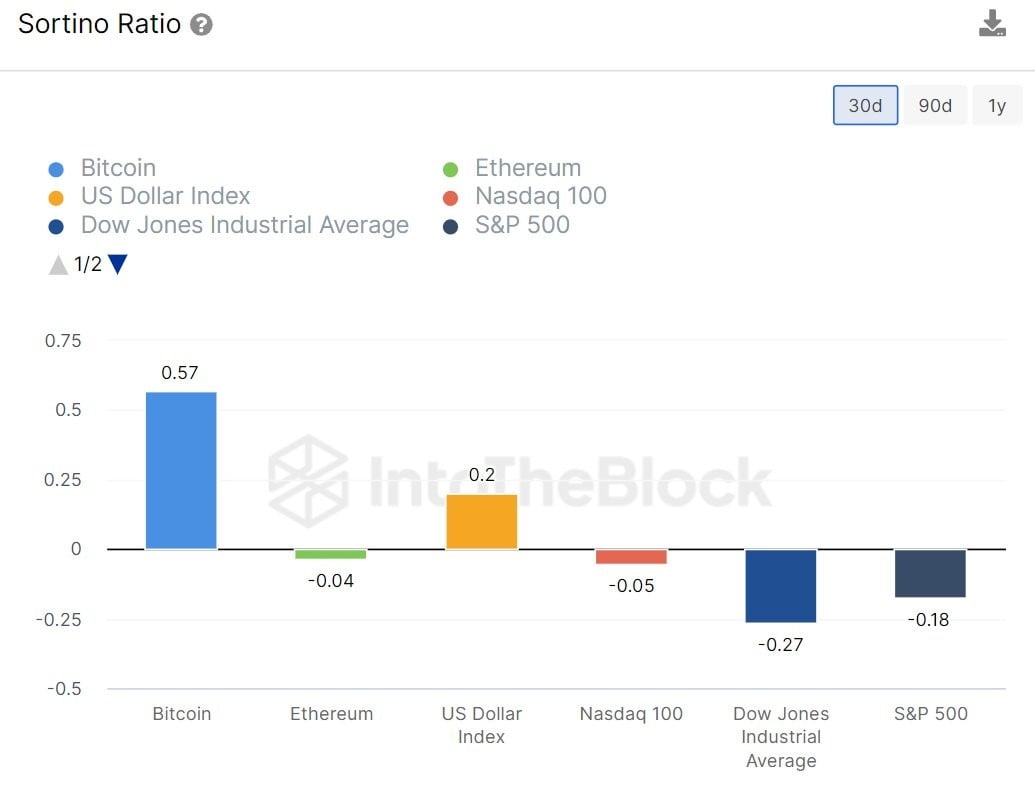Open the Sortino Ratio help question mark
This screenshot has width=1035, height=803.
tap(201, 24)
